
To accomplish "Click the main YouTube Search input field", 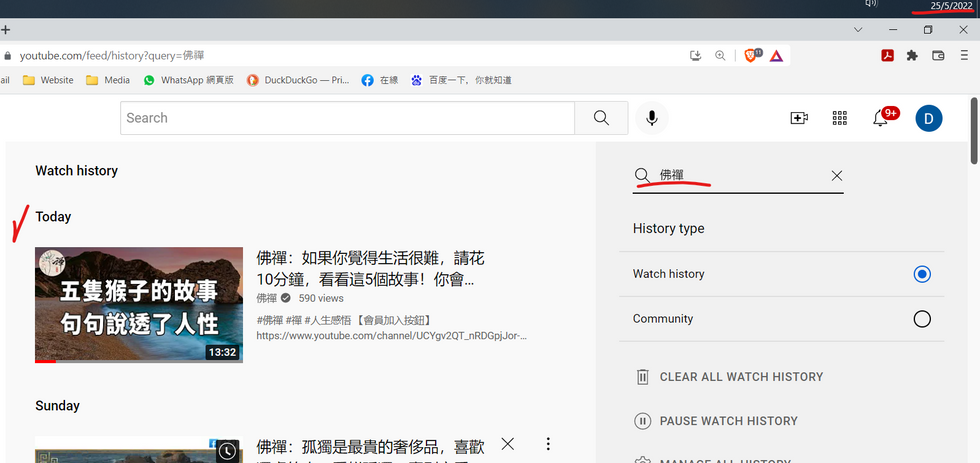I will (x=348, y=118).
